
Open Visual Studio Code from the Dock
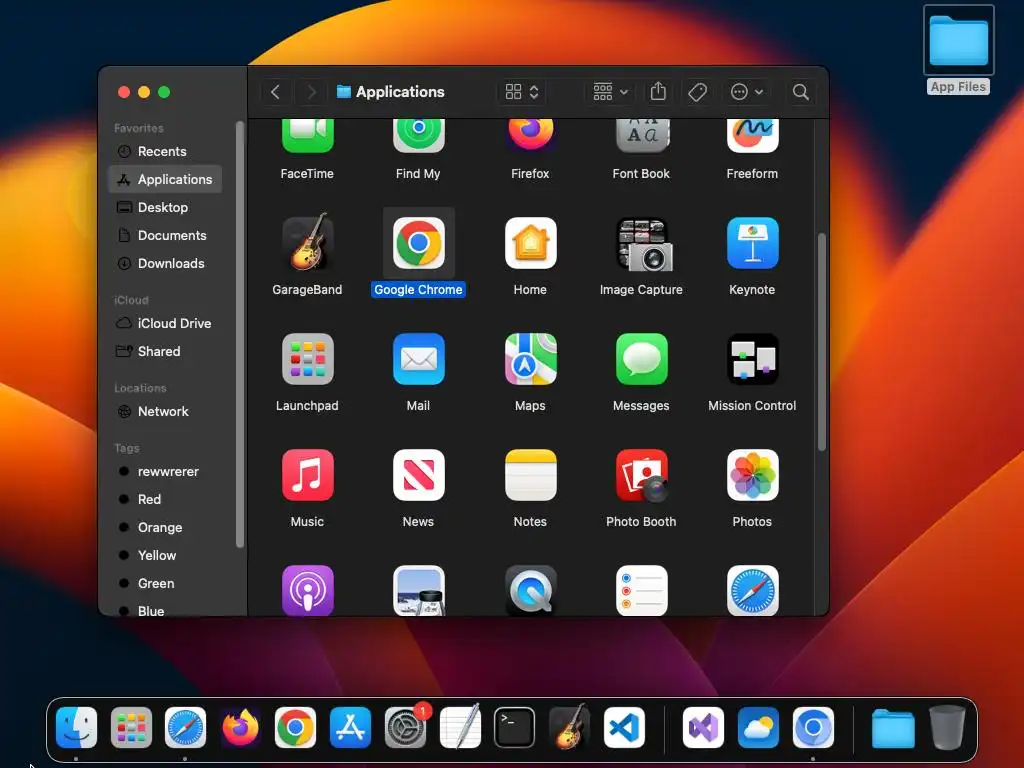[x=624, y=727]
